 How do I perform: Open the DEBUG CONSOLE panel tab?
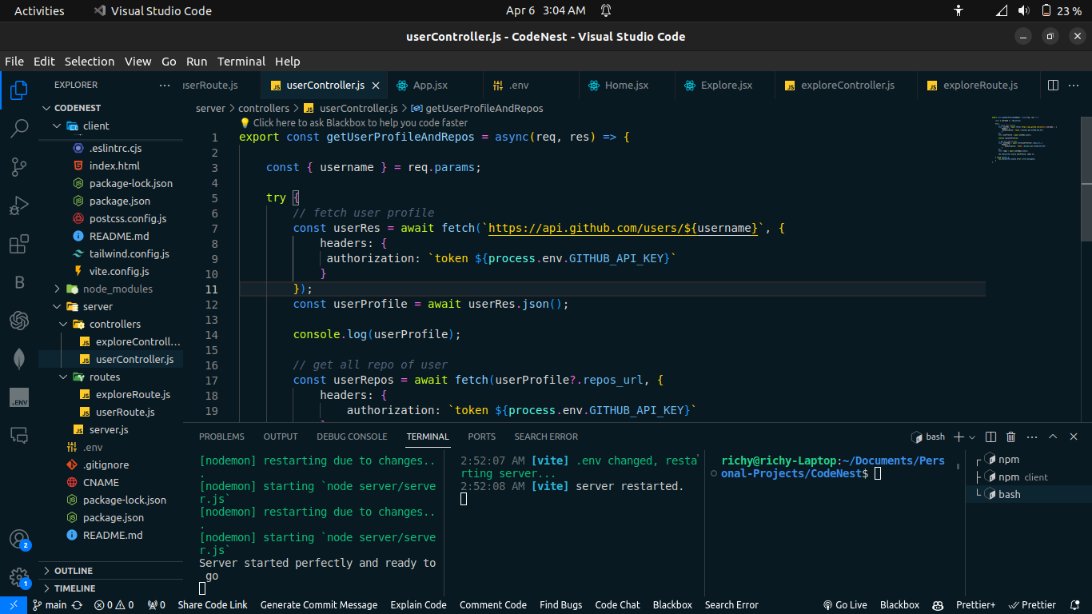point(352,436)
